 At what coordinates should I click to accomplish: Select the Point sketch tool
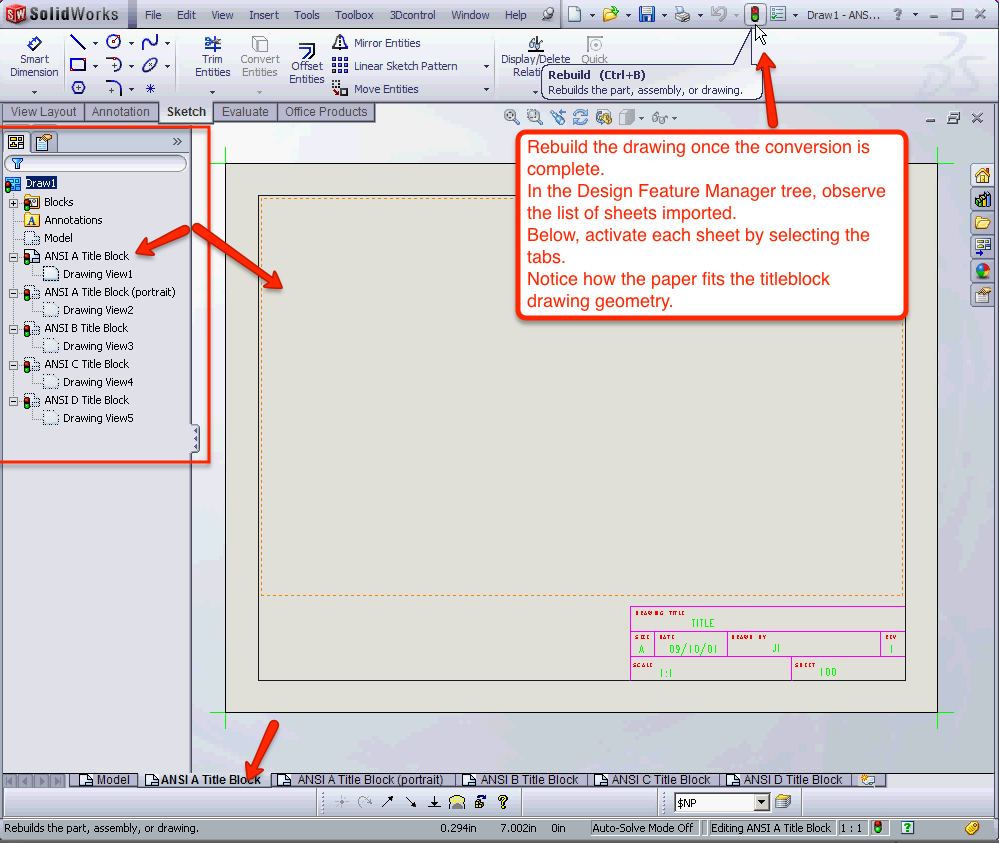click(150, 89)
